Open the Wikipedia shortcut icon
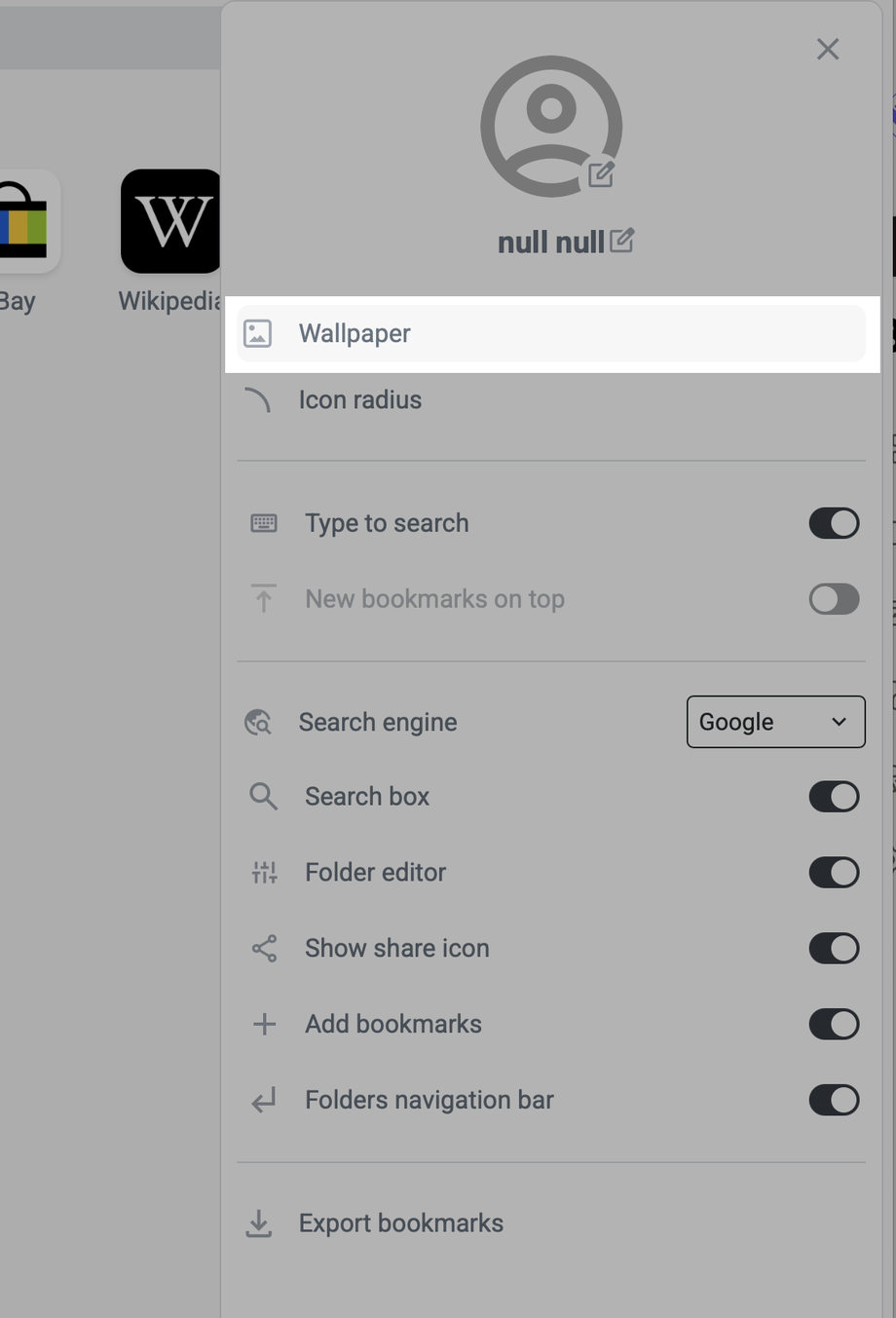Image resolution: width=896 pixels, height=1318 pixels. pos(171,222)
